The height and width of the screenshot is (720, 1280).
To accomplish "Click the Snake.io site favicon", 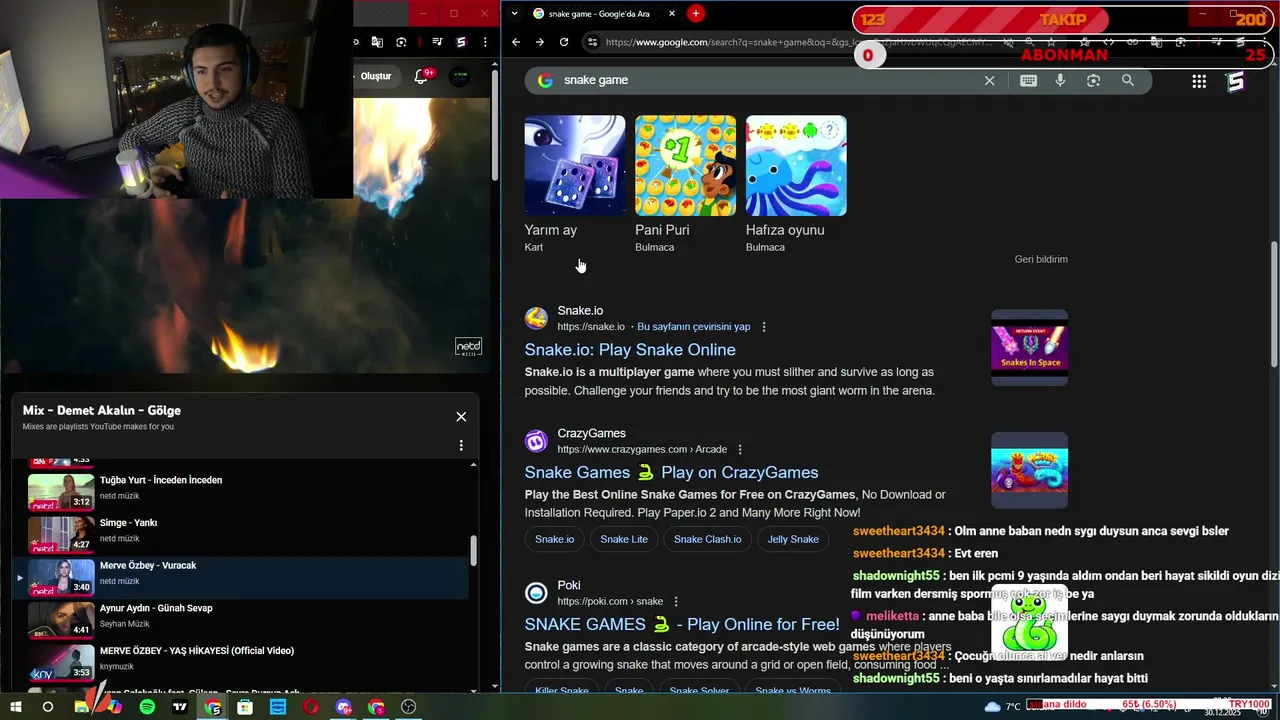I will [x=537, y=318].
